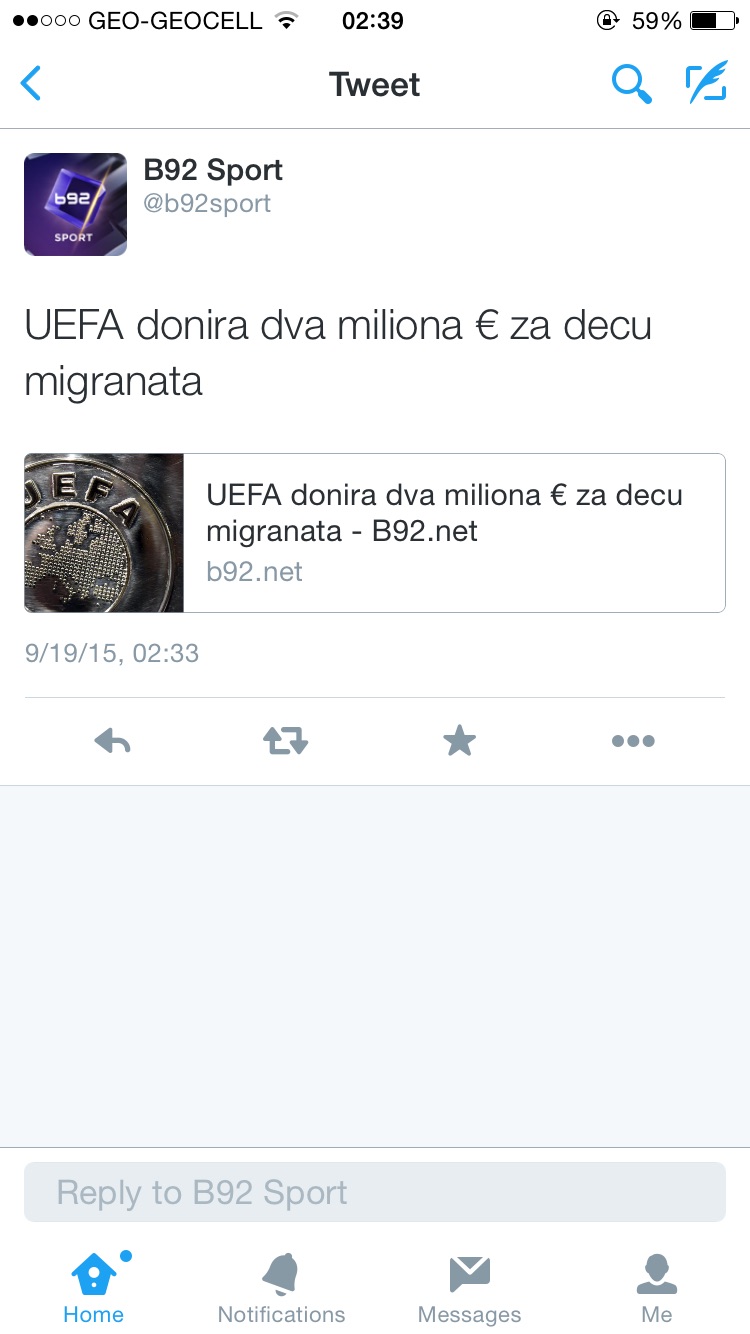Tap the b92.net domain text
Screen dimensions: 750x1334
[x=254, y=572]
